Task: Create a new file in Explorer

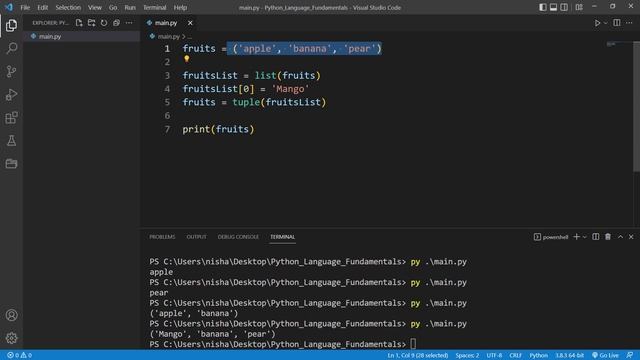Action: click(x=79, y=23)
